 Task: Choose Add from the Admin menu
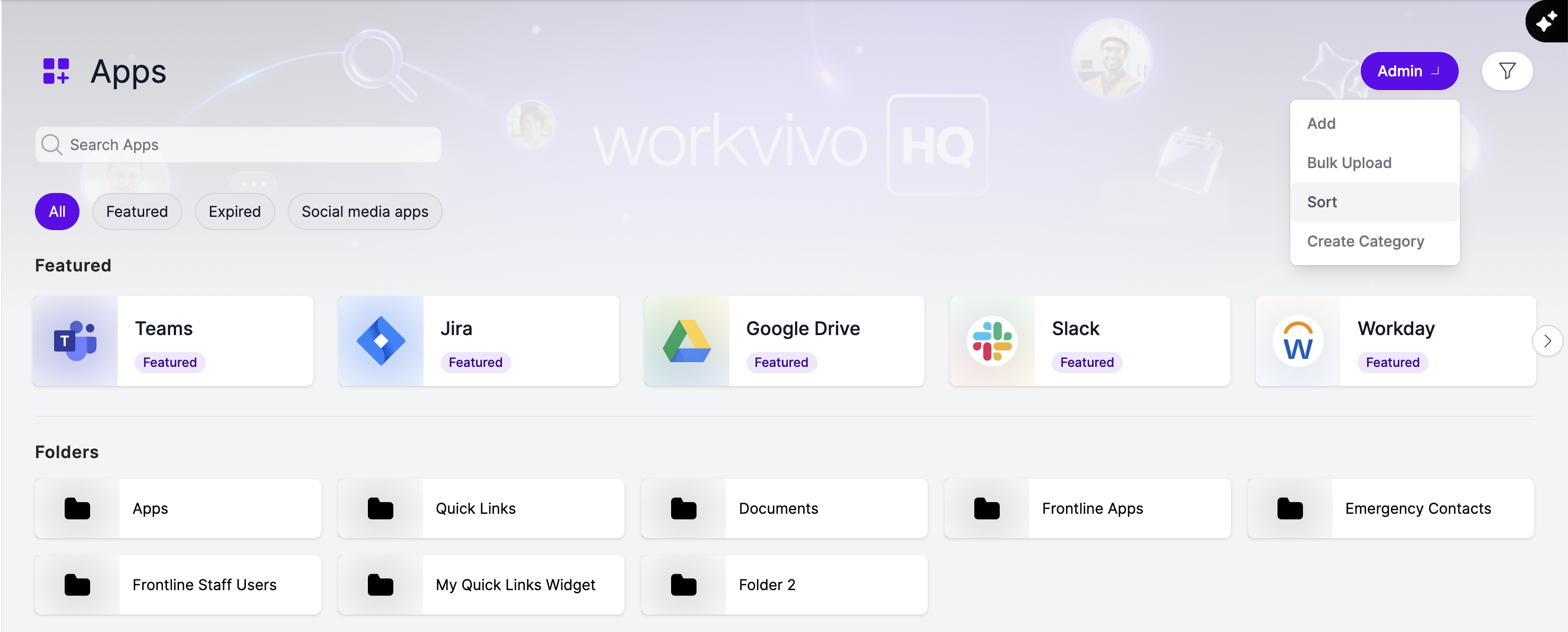pyautogui.click(x=1375, y=124)
